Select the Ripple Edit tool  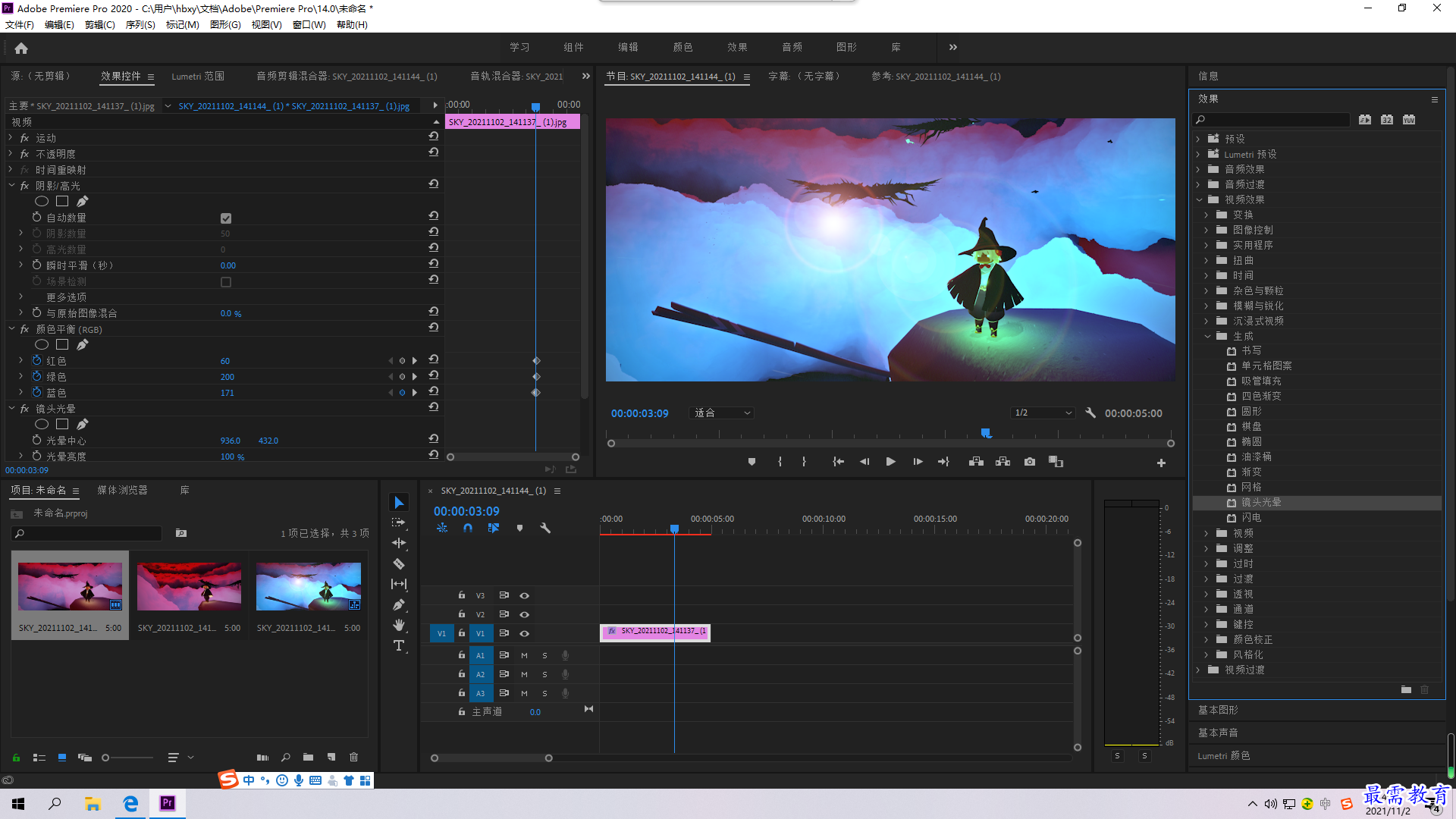(x=399, y=543)
